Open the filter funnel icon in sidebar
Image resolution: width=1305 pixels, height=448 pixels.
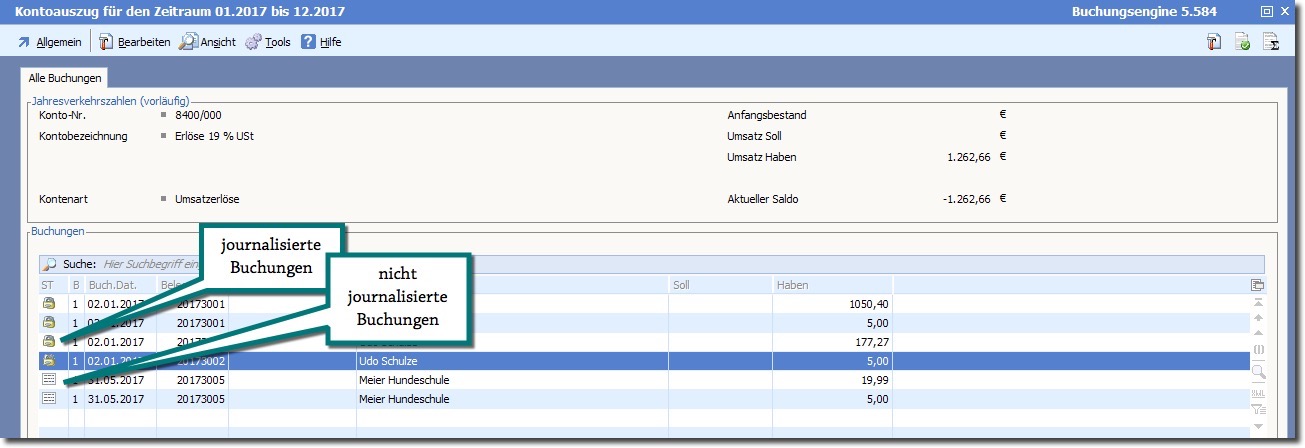(x=1258, y=408)
